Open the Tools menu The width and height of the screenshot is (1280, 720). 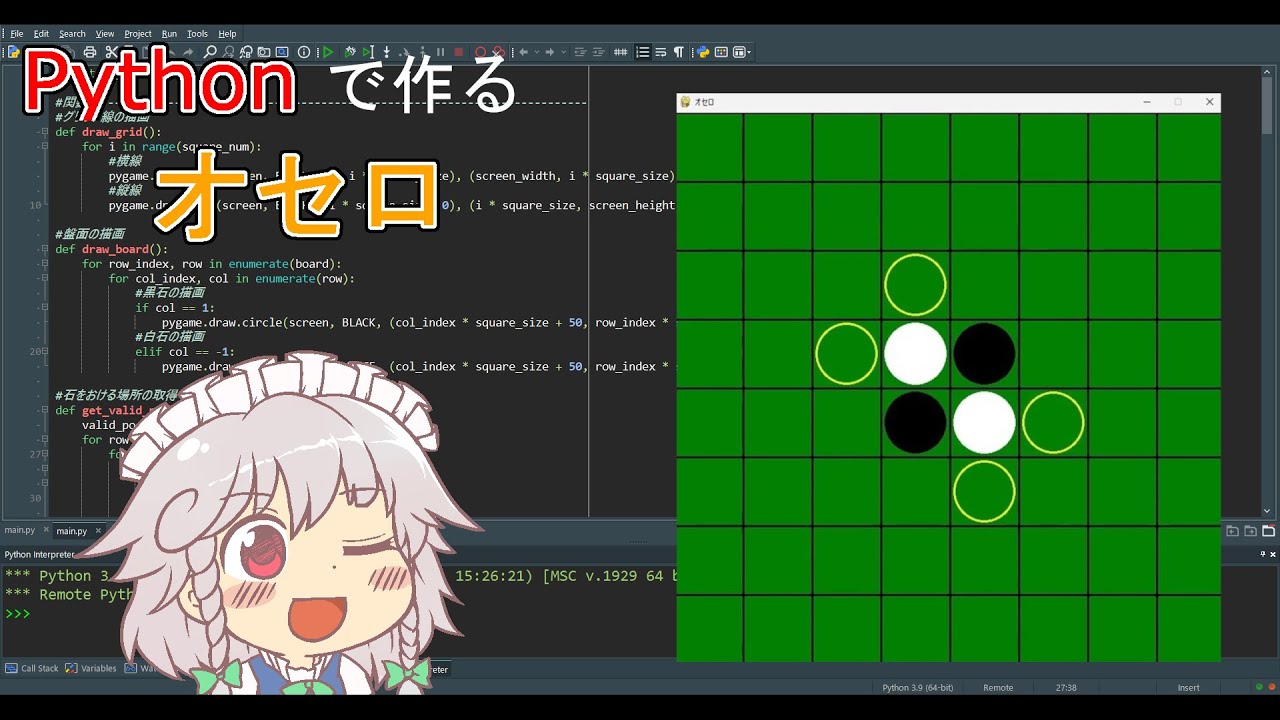coord(198,33)
